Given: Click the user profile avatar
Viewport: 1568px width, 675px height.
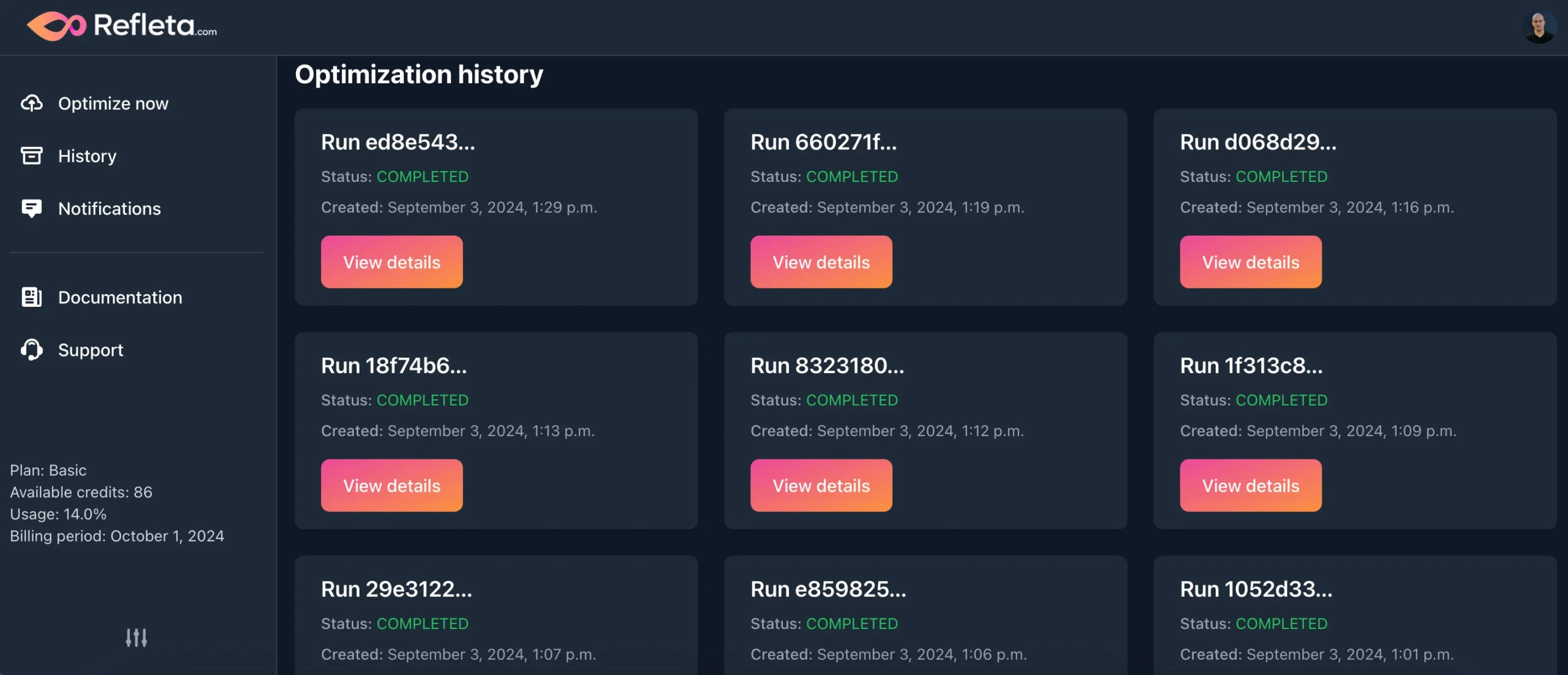Looking at the screenshot, I should [x=1539, y=25].
